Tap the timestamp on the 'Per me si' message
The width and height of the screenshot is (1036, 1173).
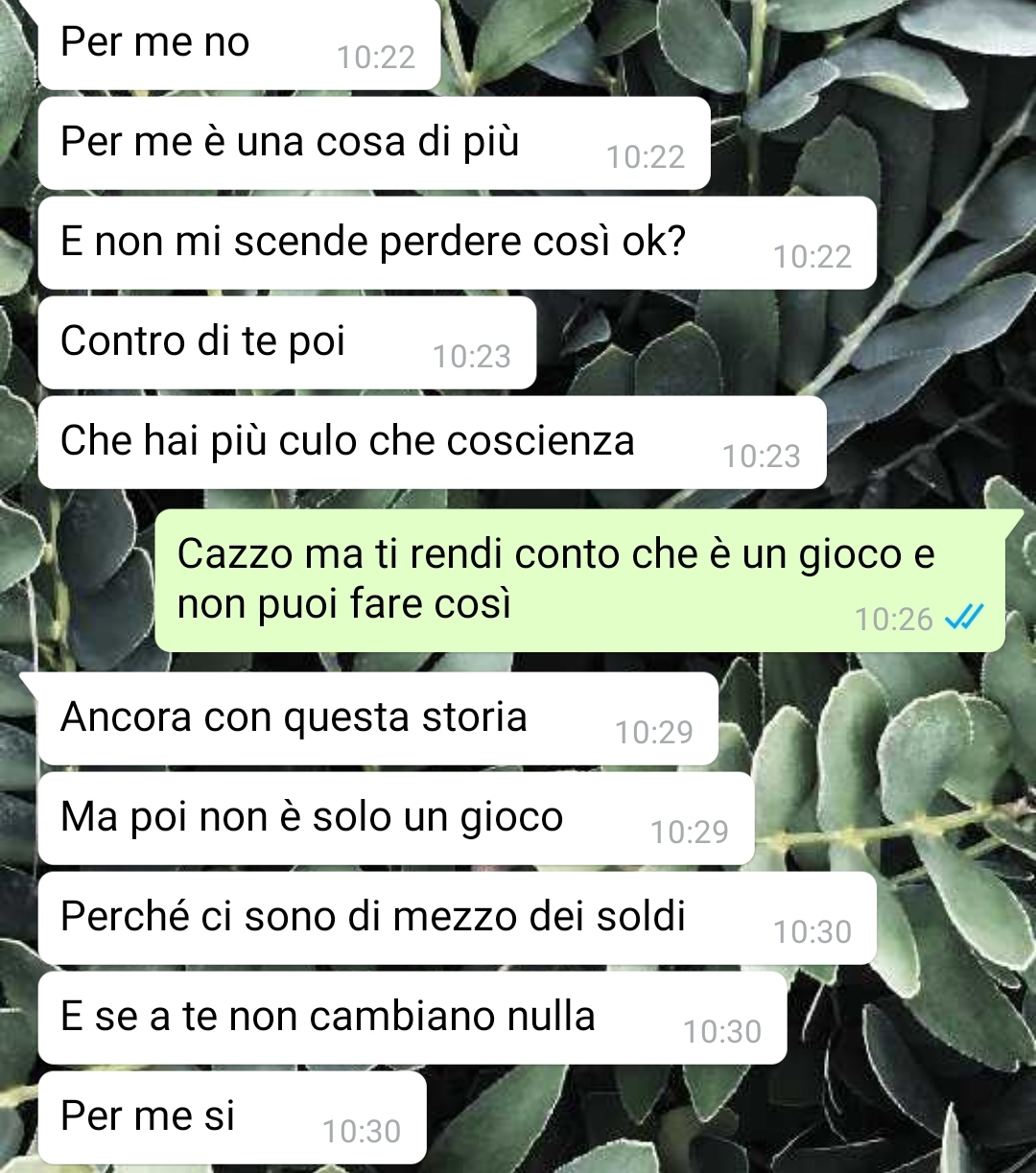[362, 1132]
